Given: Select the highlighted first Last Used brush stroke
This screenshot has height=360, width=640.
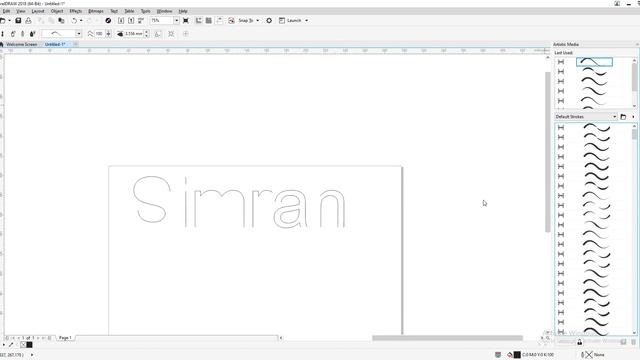Looking at the screenshot, I should pyautogui.click(x=594, y=62).
